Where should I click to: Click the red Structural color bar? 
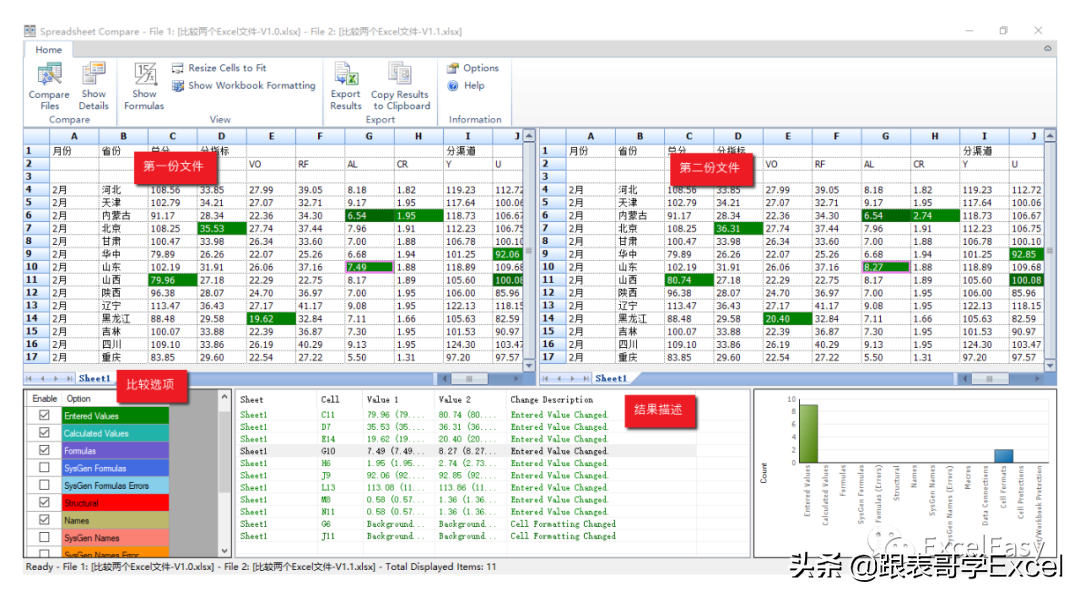(115, 503)
